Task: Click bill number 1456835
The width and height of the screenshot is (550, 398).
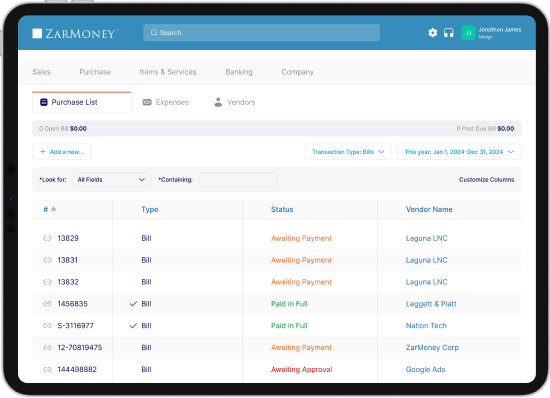Action: [x=73, y=304]
